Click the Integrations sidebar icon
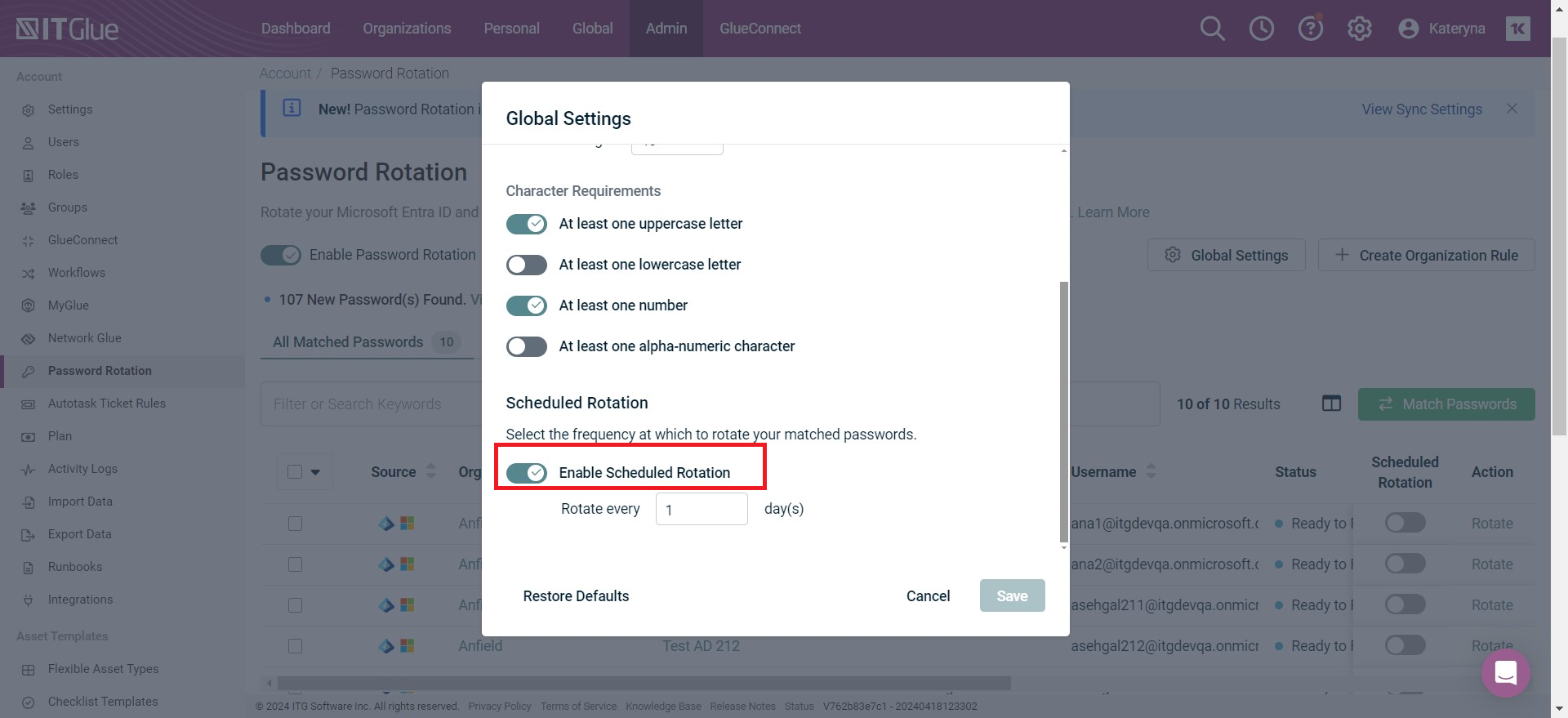Image resolution: width=1568 pixels, height=718 pixels. pos(29,600)
